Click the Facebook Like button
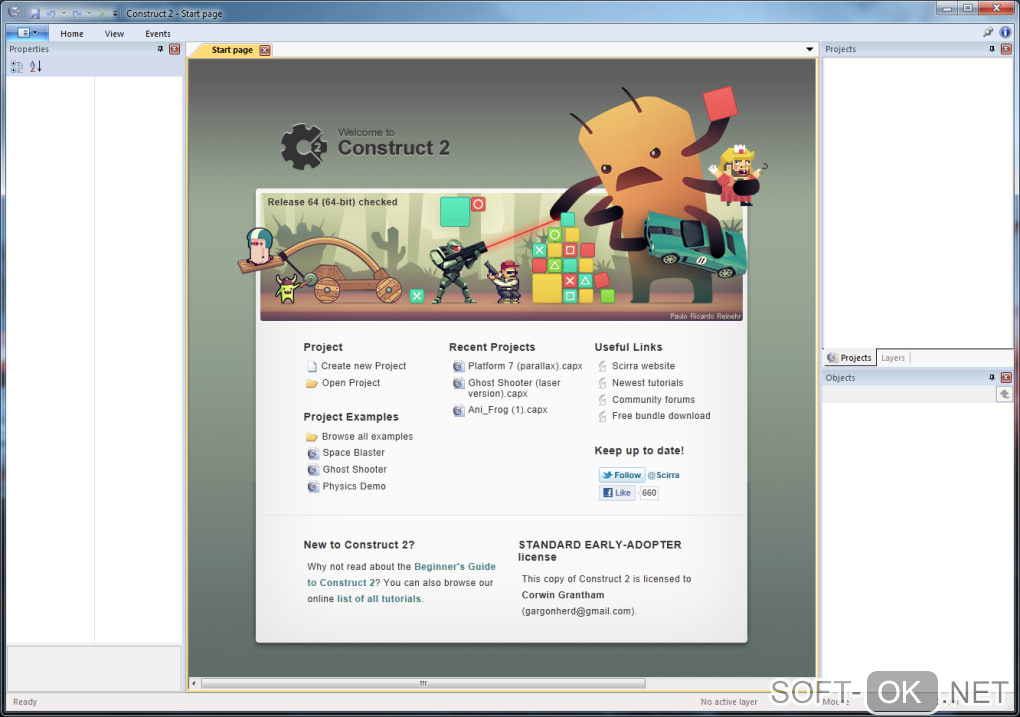 617,493
